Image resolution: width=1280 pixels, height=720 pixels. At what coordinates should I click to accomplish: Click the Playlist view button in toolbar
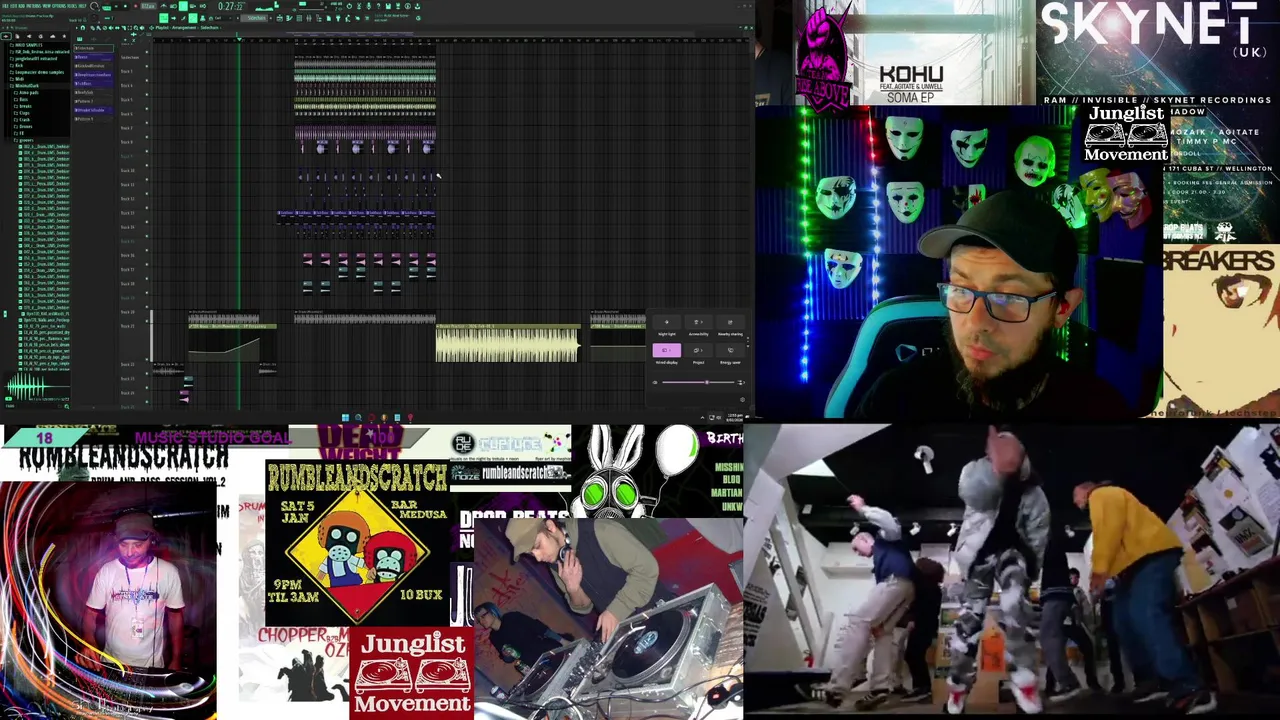pyautogui.click(x=279, y=18)
